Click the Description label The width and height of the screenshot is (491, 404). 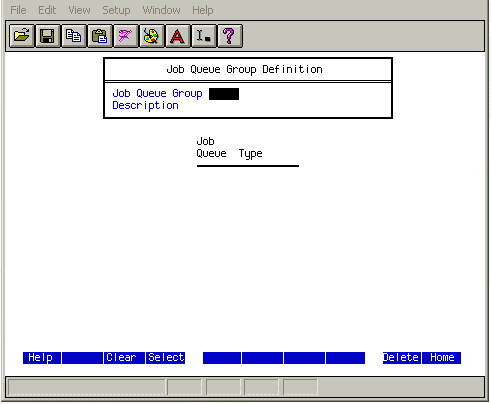(x=145, y=106)
